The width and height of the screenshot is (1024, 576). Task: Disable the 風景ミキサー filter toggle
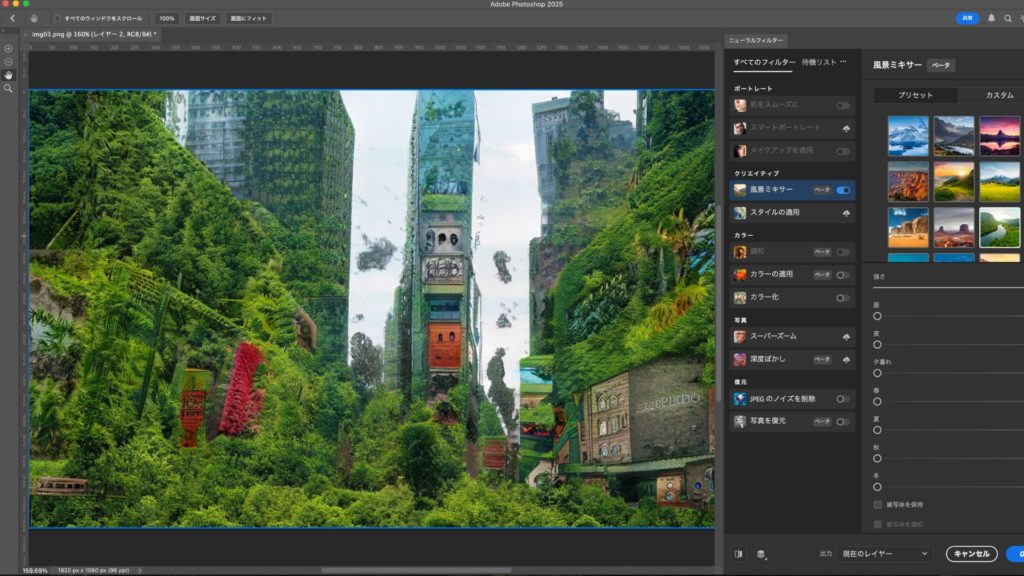pos(843,189)
